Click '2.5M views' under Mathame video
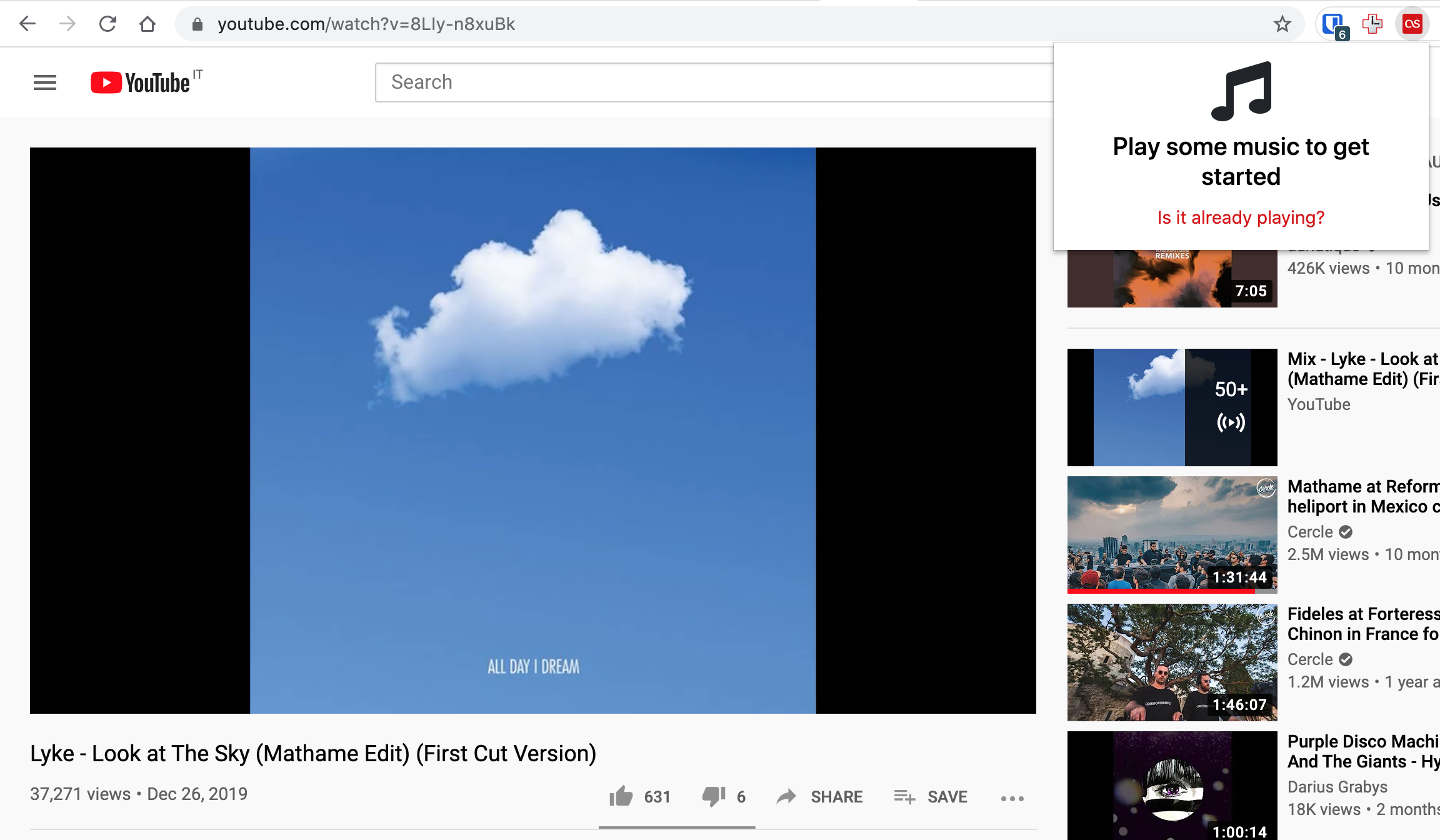The image size is (1440, 840). (x=1328, y=554)
